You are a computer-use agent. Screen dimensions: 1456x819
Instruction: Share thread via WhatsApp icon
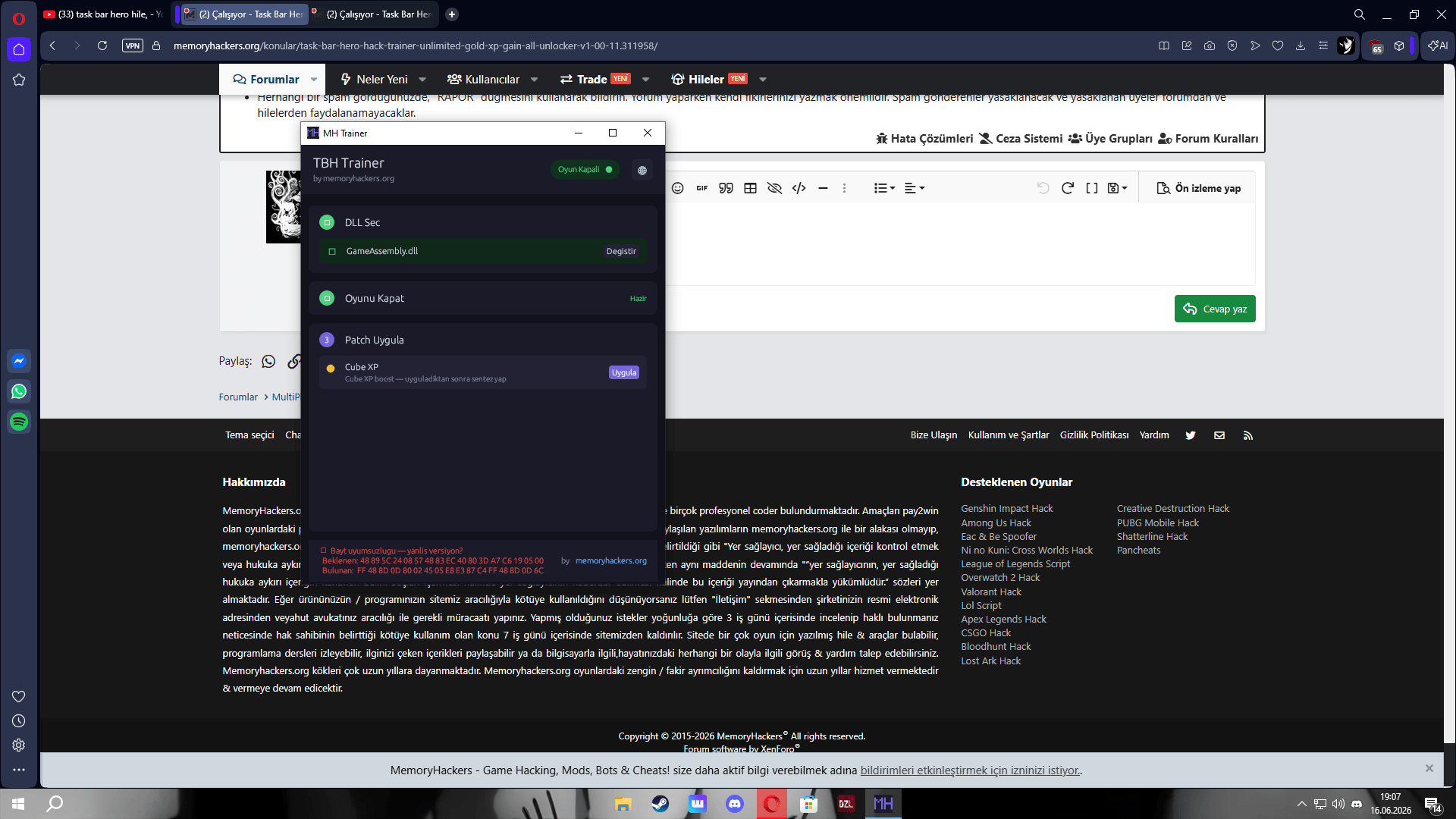pos(268,361)
